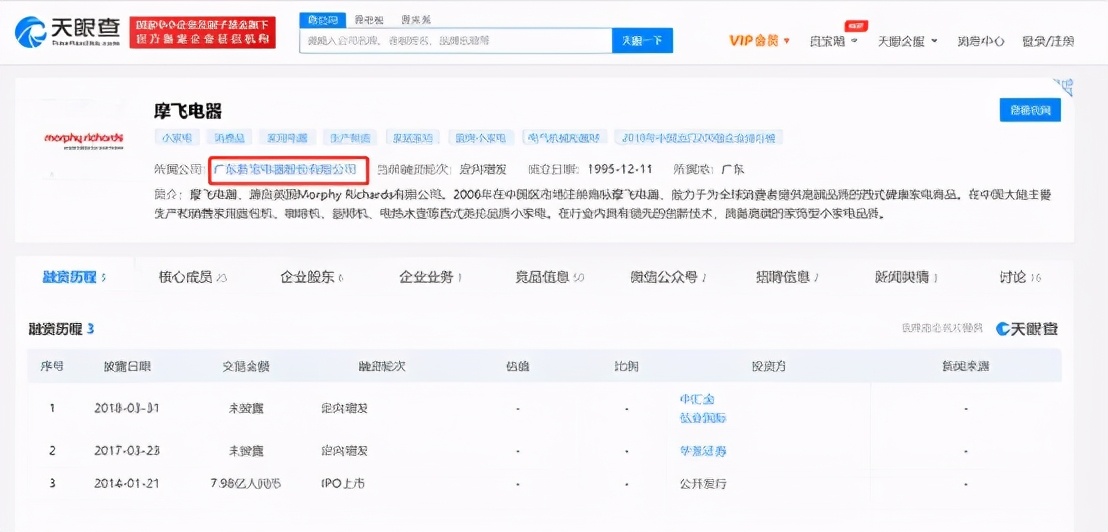Click the date cell 2014-01-21
This screenshot has height=532, width=1108.
[127, 484]
